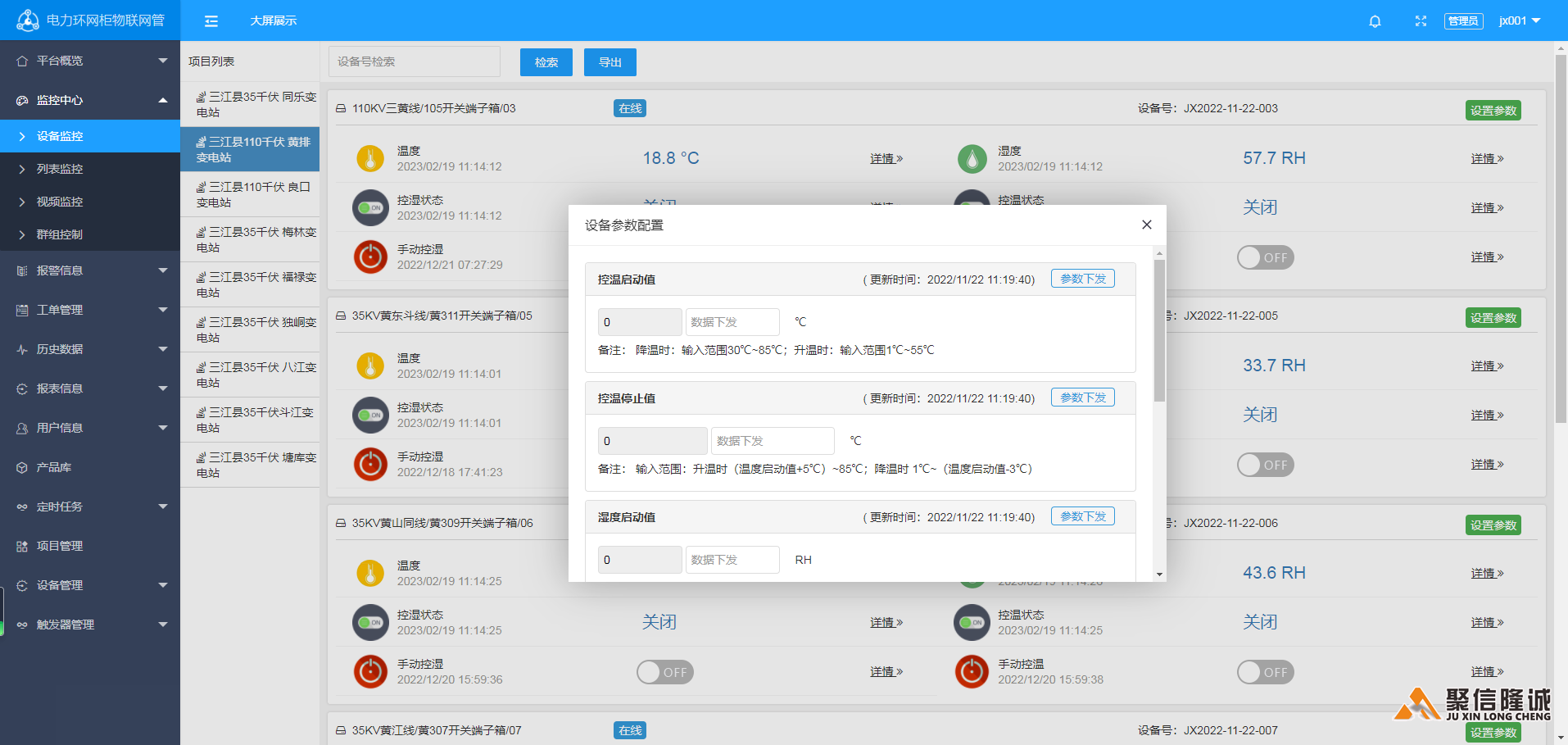Select 列表监控 in the sidebar

[60, 169]
